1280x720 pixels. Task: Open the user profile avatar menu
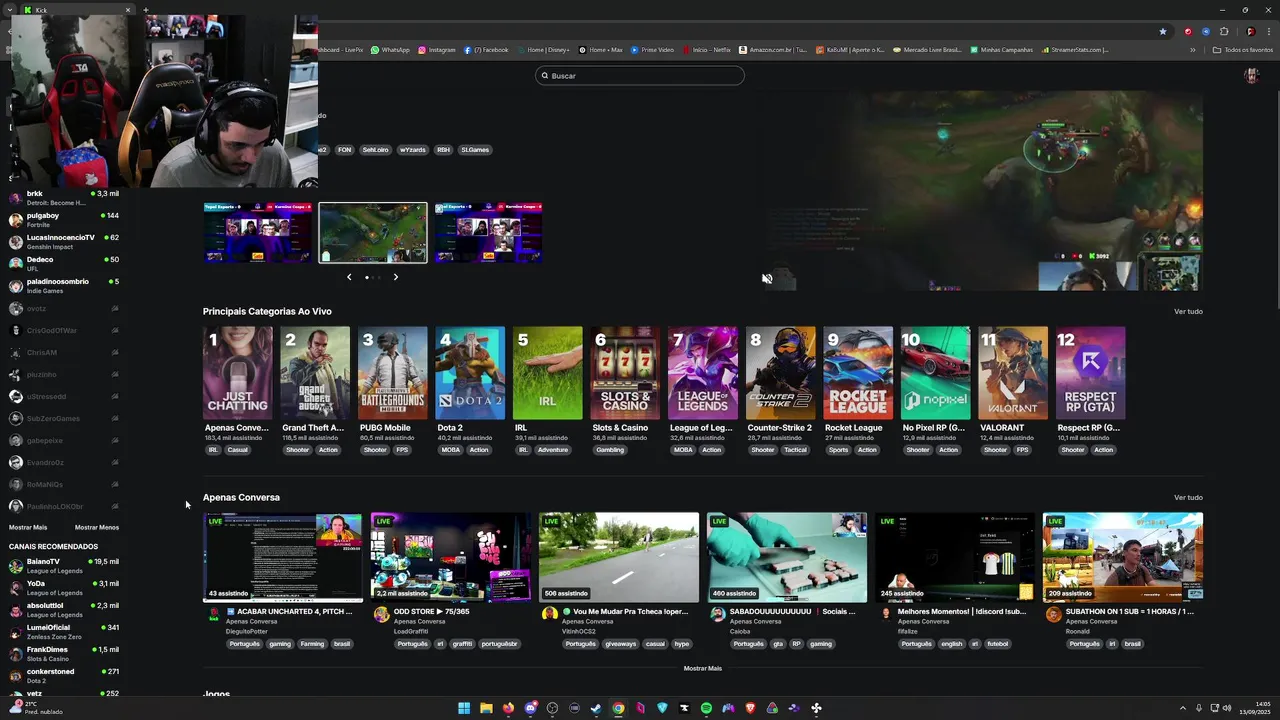pyautogui.click(x=1250, y=75)
